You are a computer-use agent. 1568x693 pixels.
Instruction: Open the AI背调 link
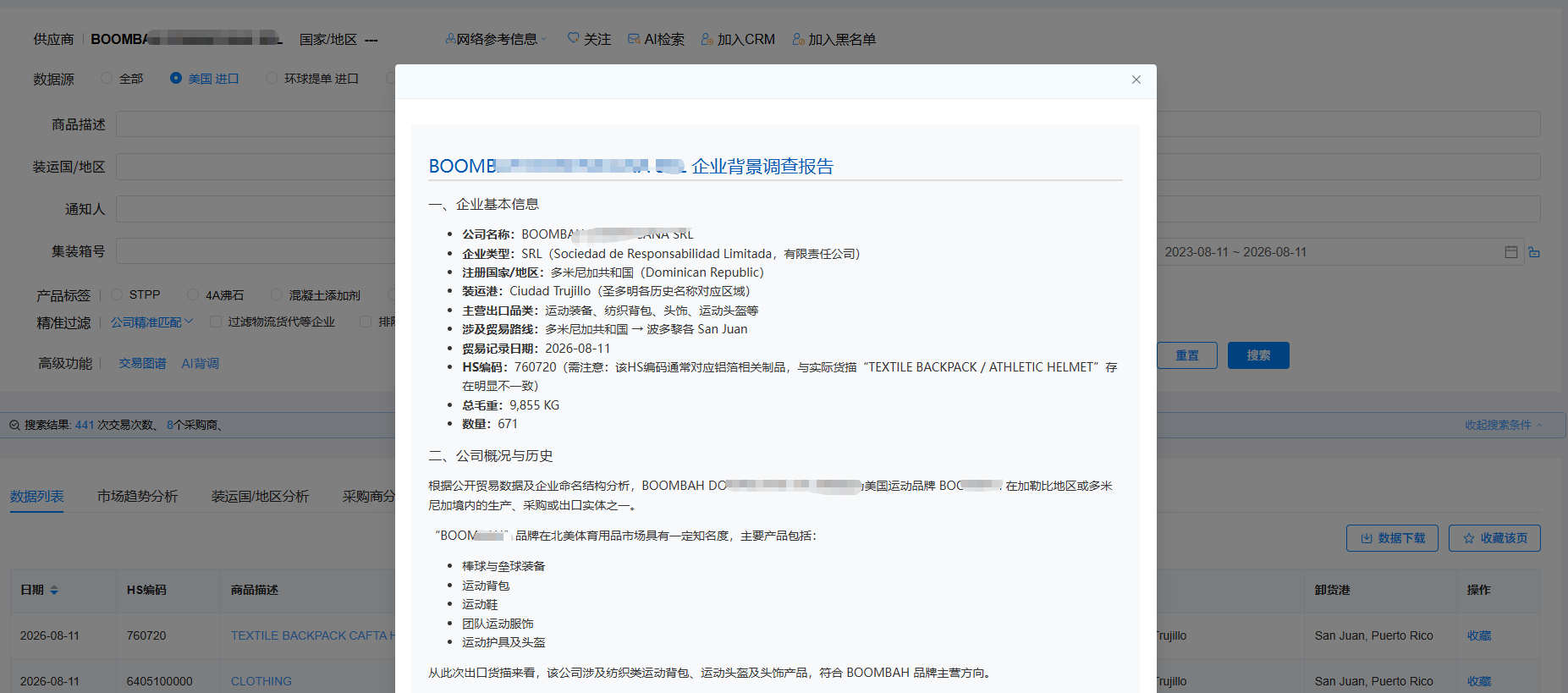click(x=200, y=363)
